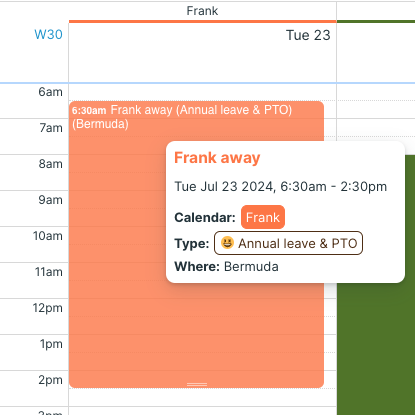This screenshot has width=415, height=415.
Task: Open the Tue 23 day header
Action: (308, 35)
